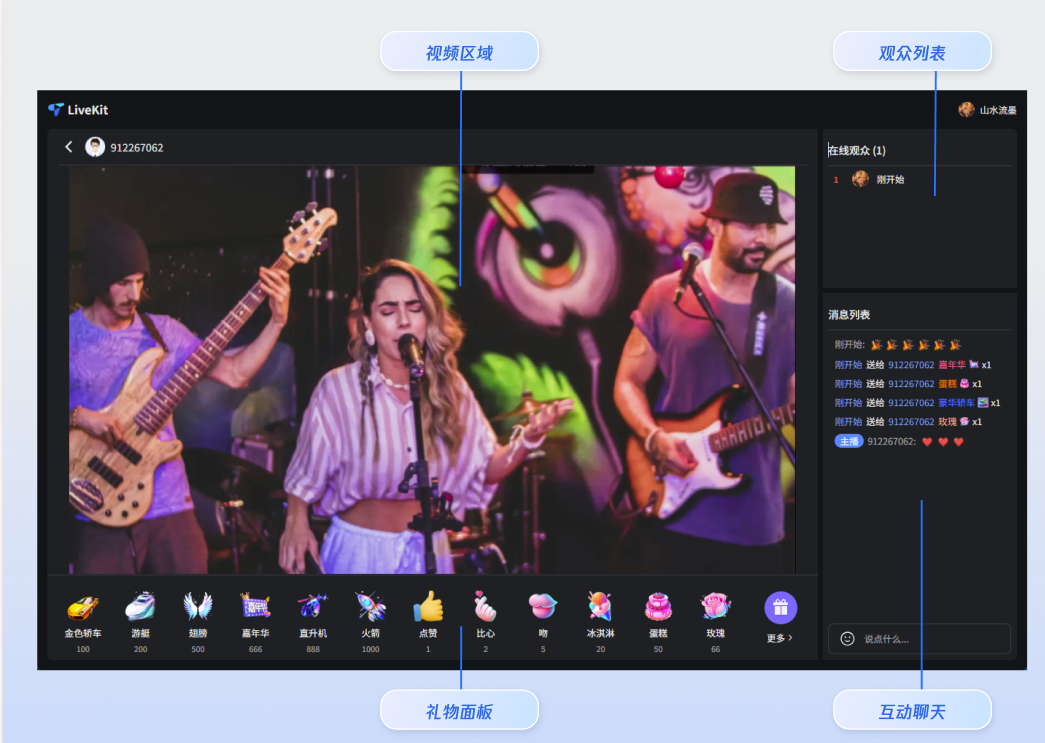
Task: Select audience member 刚开始 avatar
Action: coord(860,179)
